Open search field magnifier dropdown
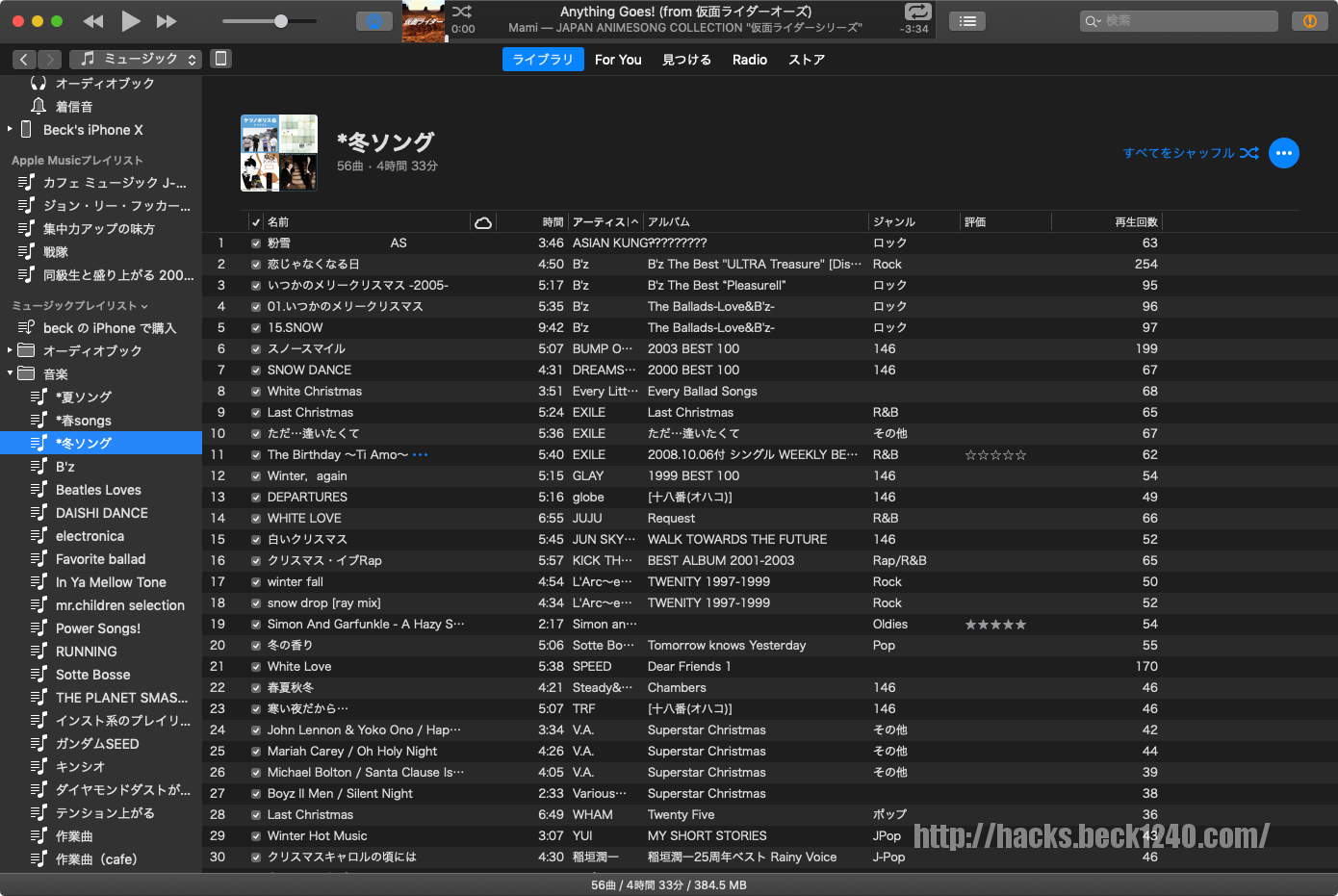Viewport: 1338px width, 896px height. pos(1094,21)
